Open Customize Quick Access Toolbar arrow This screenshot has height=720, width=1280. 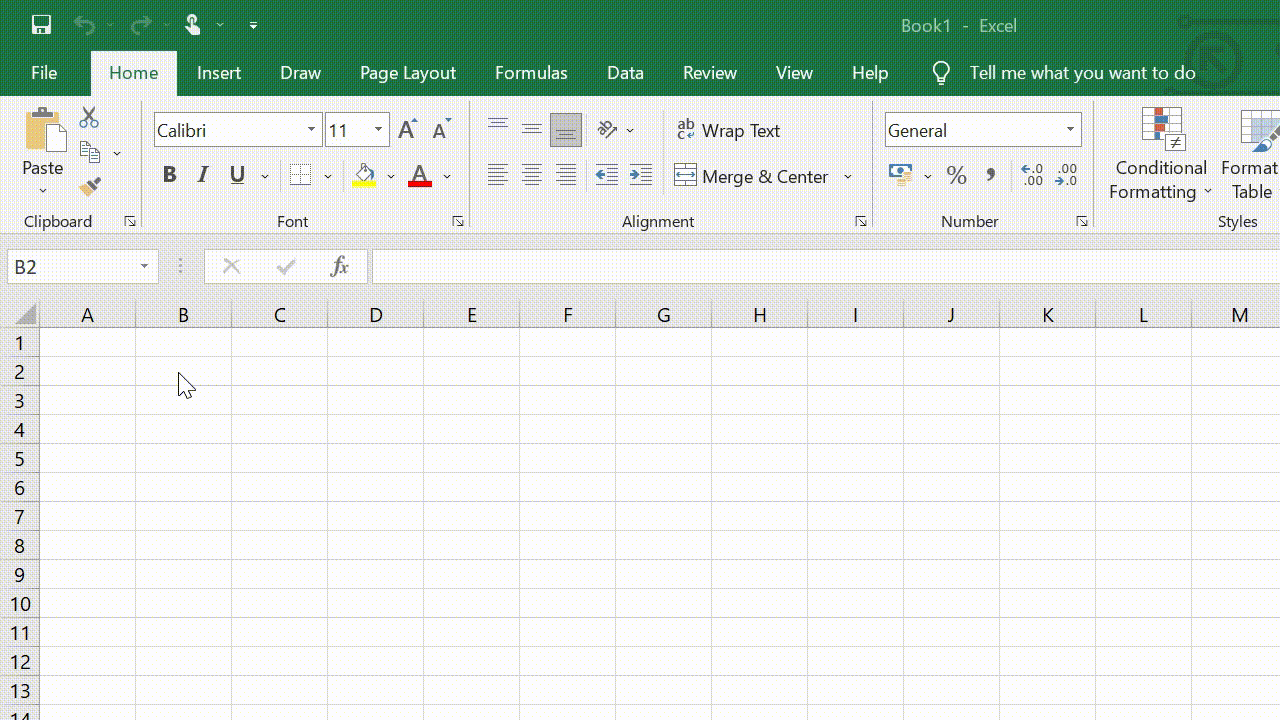click(253, 25)
